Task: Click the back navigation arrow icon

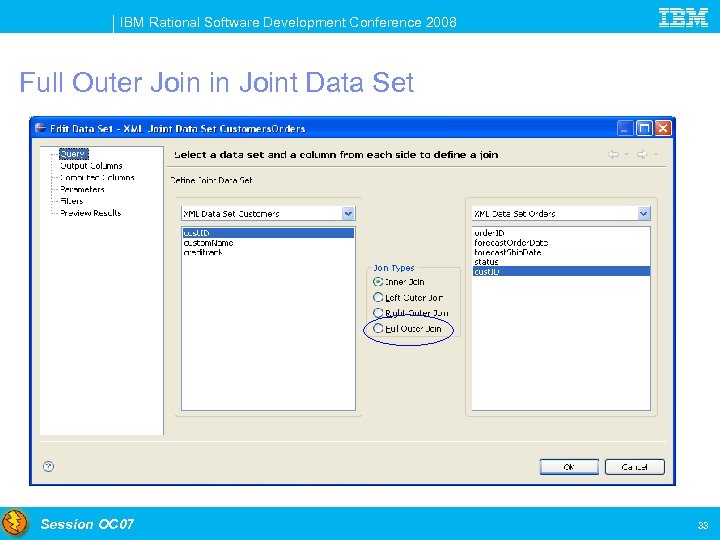Action: click(613, 154)
